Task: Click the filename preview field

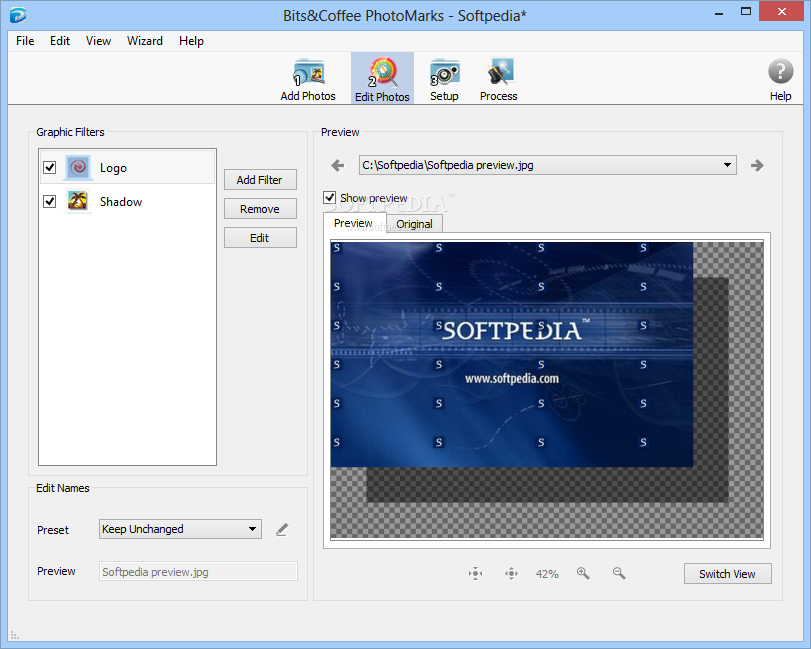Action: point(198,571)
